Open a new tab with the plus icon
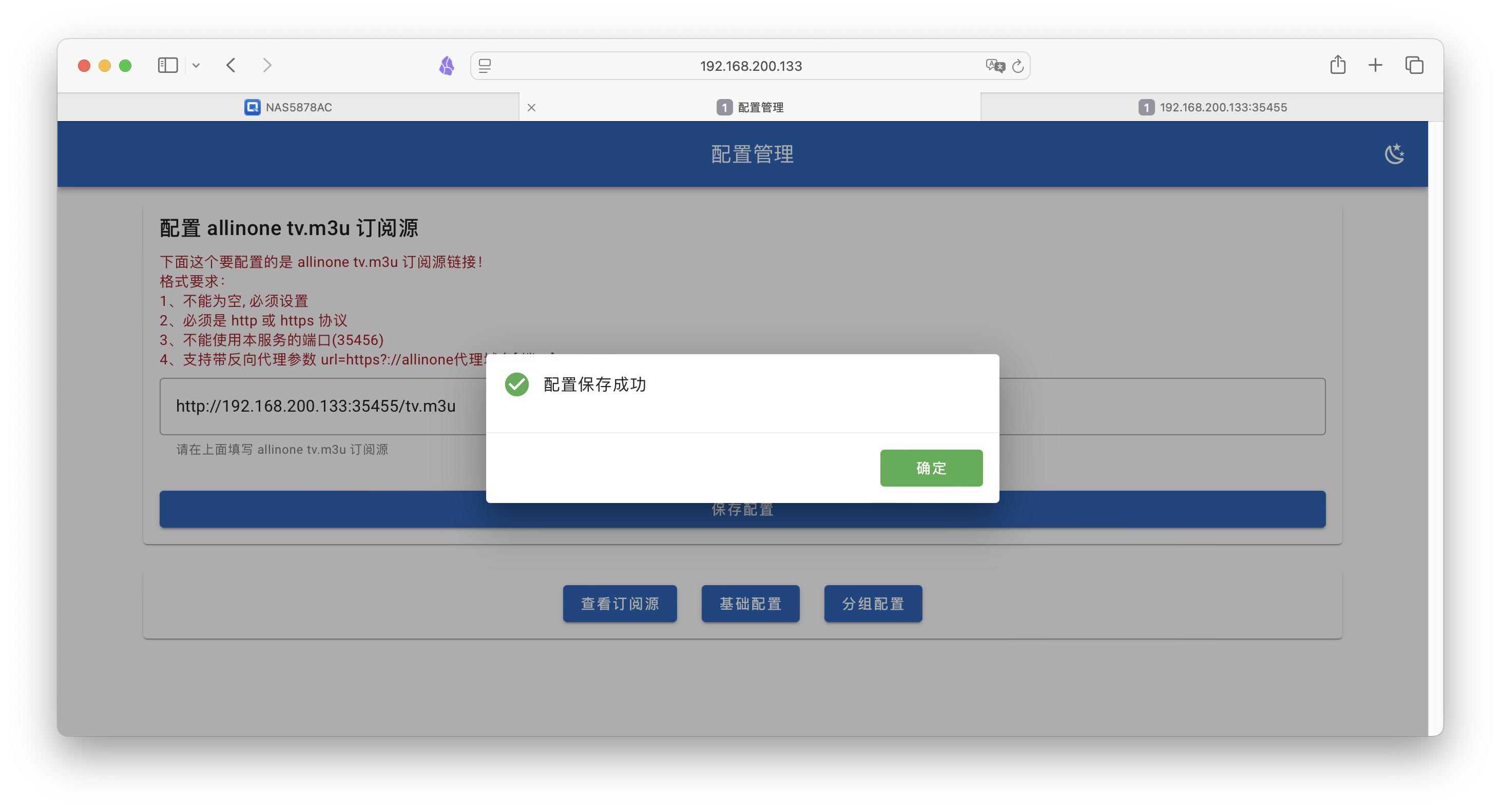 (1375, 65)
